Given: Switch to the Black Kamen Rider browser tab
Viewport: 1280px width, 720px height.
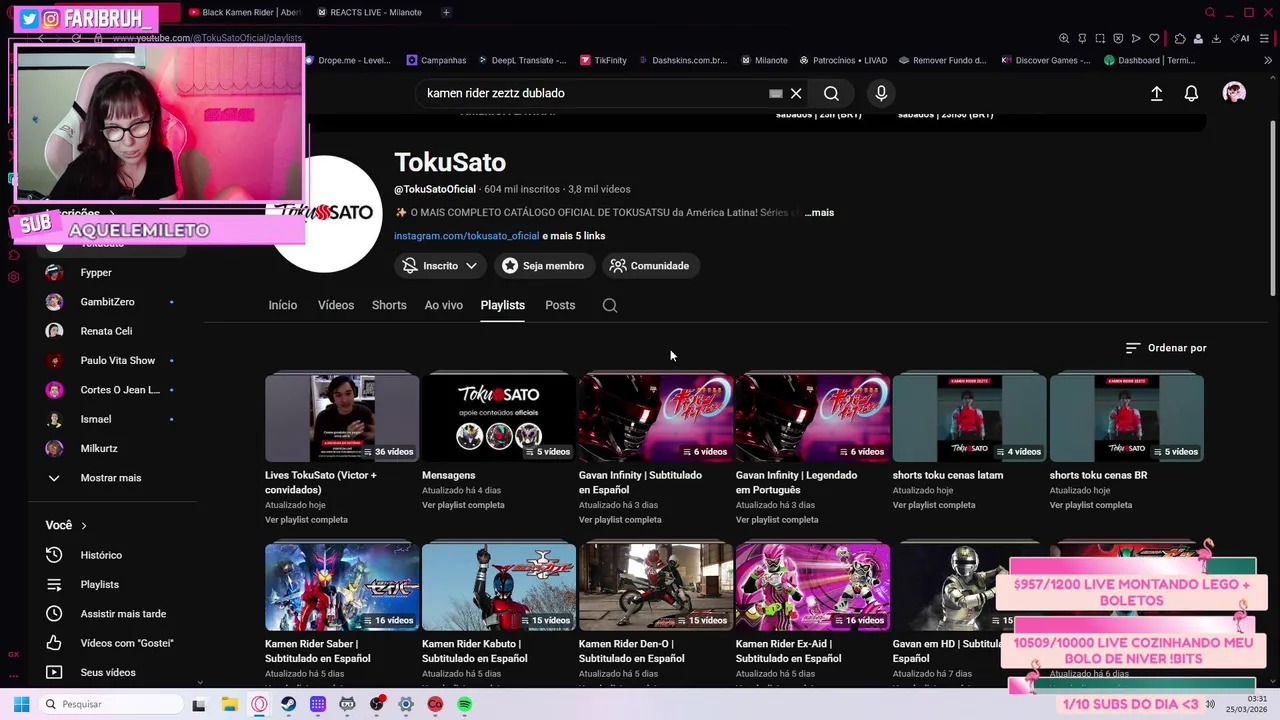Looking at the screenshot, I should (244, 12).
